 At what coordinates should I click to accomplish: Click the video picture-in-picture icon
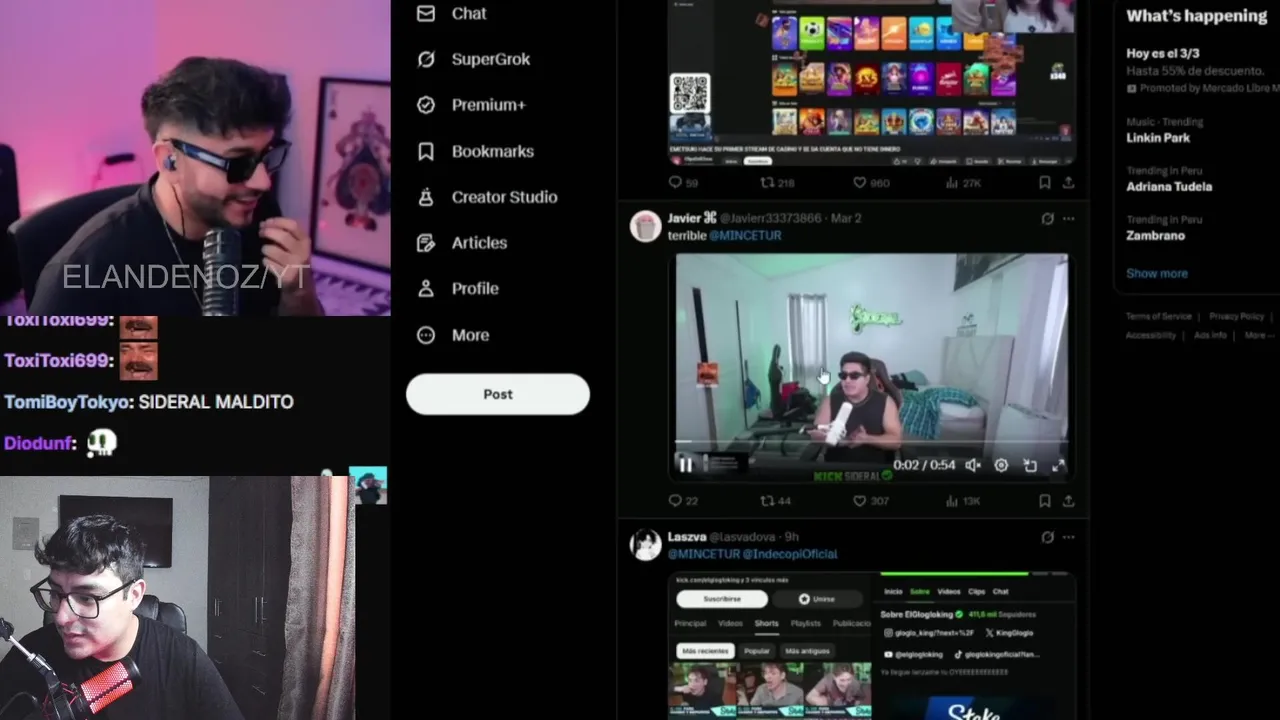(1030, 465)
